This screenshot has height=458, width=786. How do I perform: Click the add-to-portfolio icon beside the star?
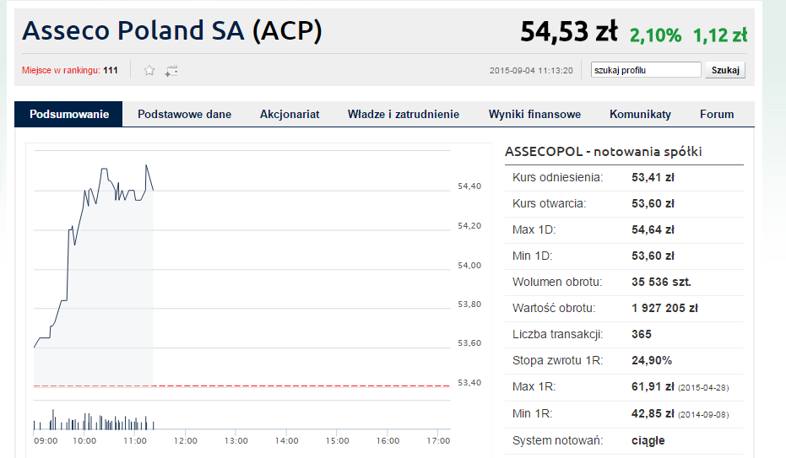(171, 70)
